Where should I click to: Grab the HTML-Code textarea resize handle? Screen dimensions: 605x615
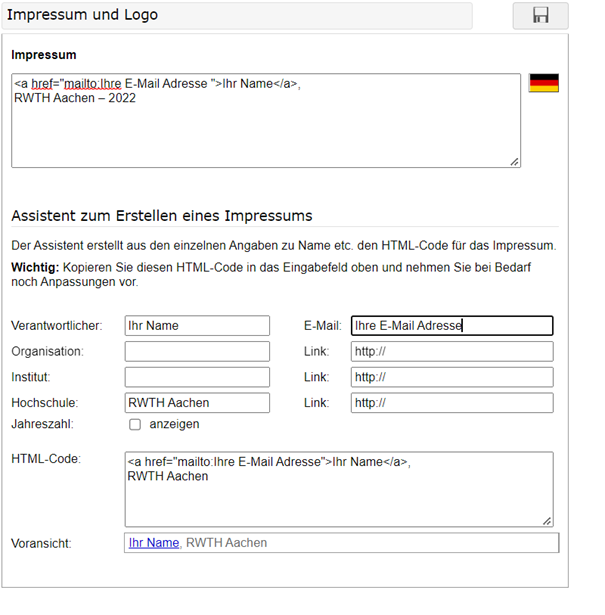pyautogui.click(x=547, y=521)
